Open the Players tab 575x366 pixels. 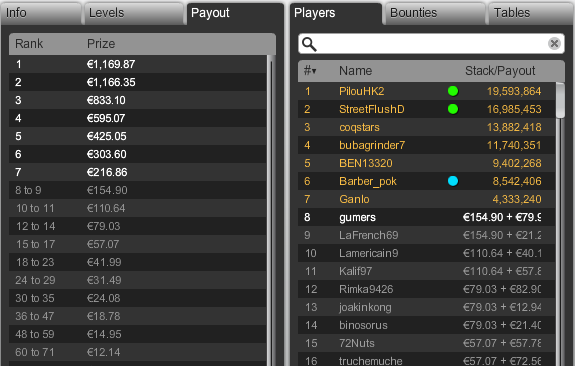(x=336, y=13)
